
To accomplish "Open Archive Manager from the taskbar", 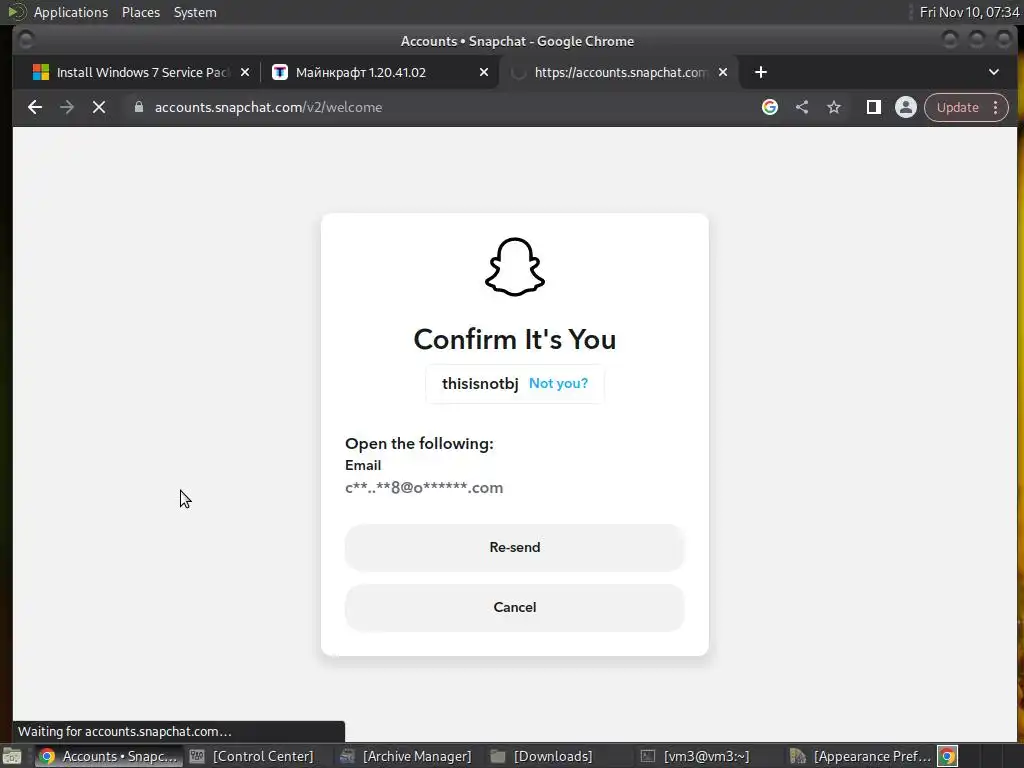I will [x=406, y=756].
